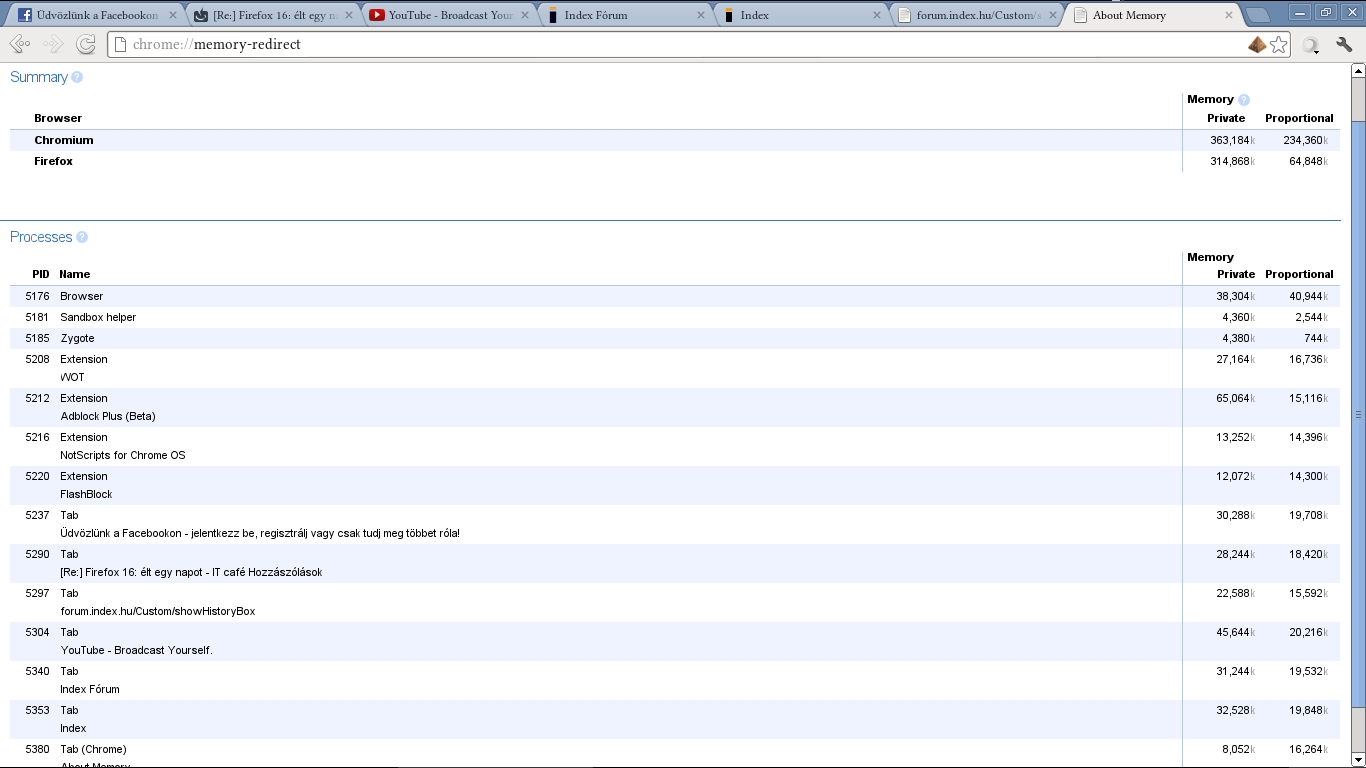Switch to the [Re:] Firefox 16 tab
Viewport: 1366px width, 768px height.
point(272,15)
